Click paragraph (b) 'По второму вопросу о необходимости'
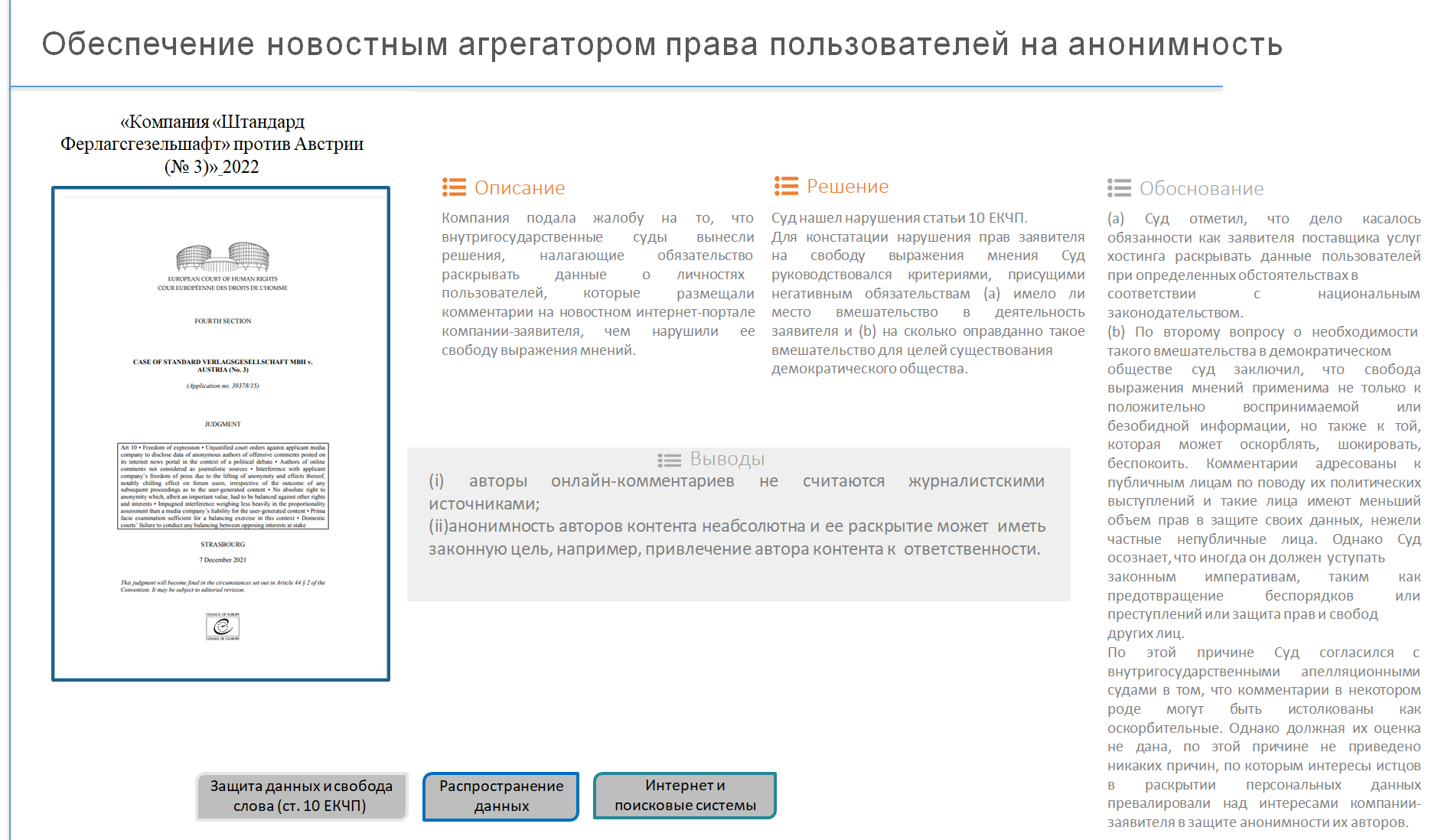 pos(1264,482)
